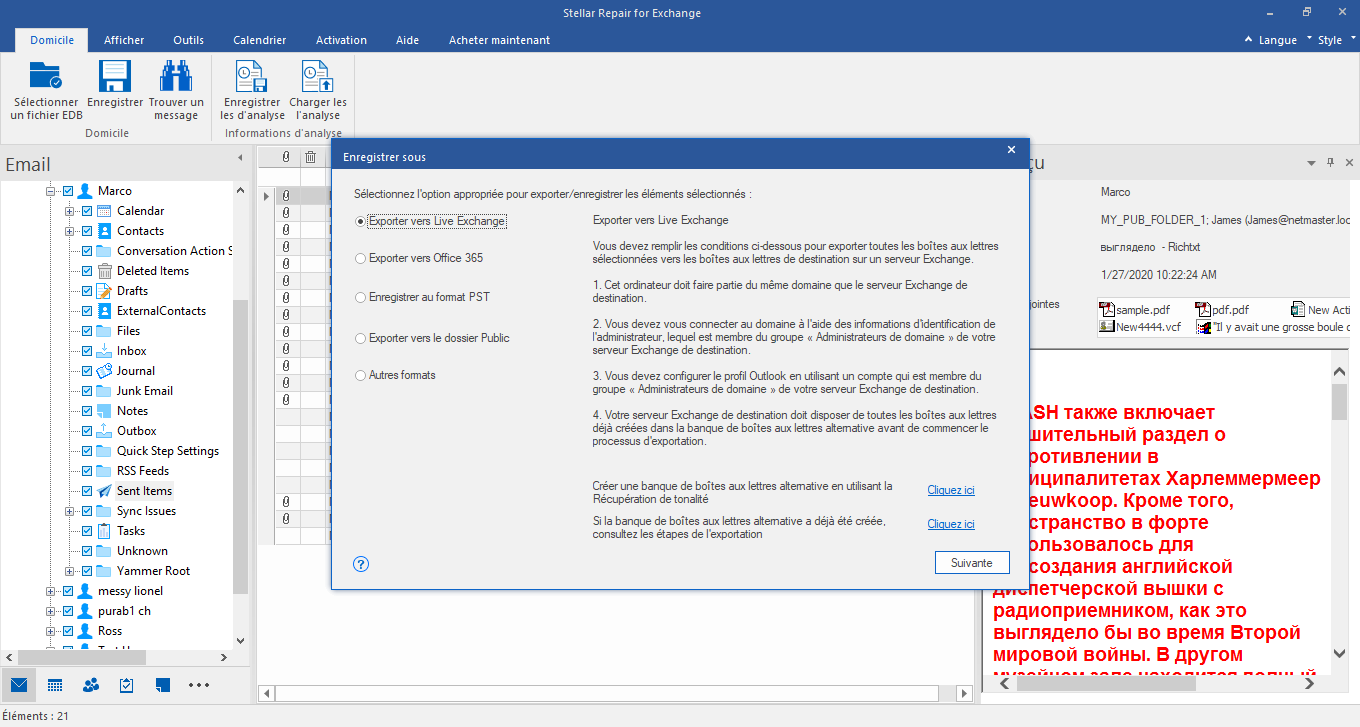Switch to the Outils ribbon tab
Viewport: 1360px width, 727px height.
(188, 40)
